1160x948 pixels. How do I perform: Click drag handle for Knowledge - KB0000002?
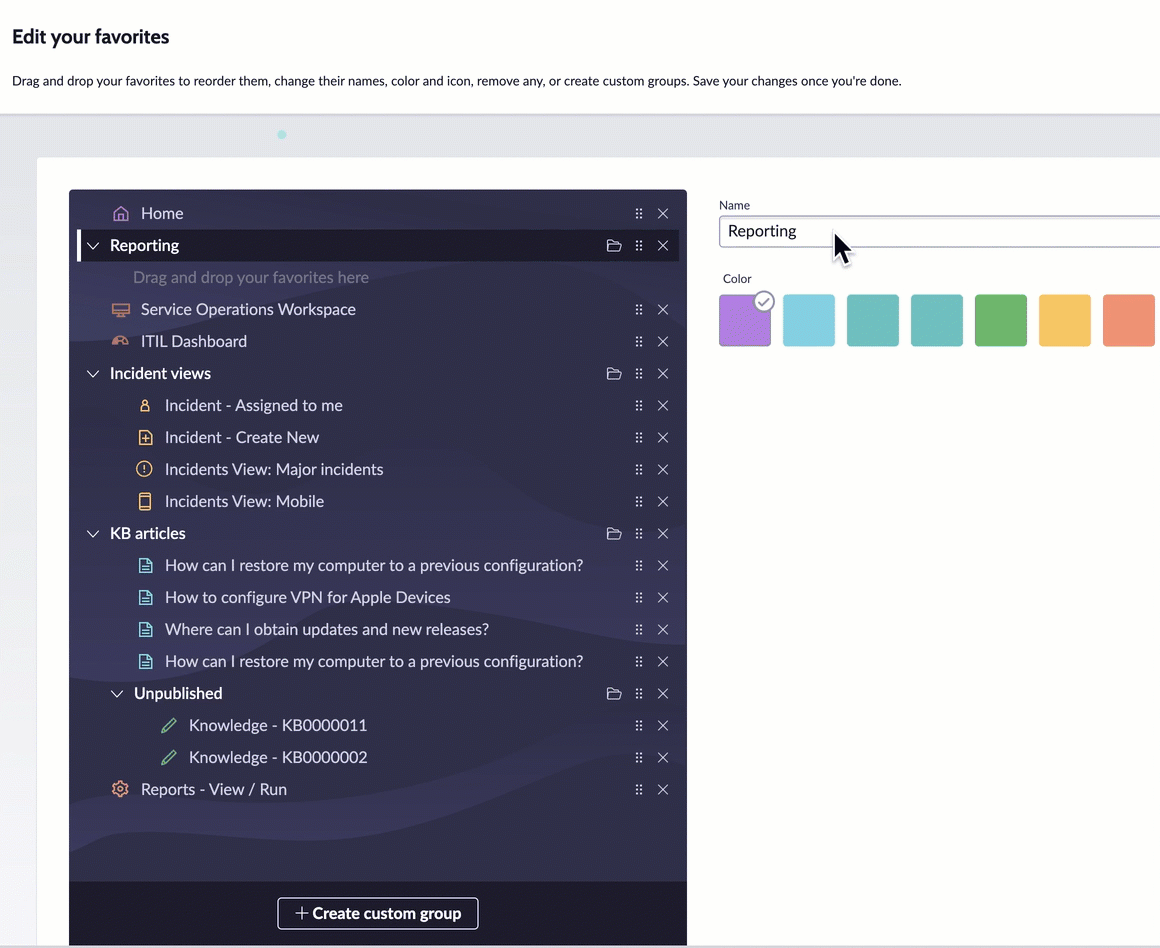click(x=638, y=758)
